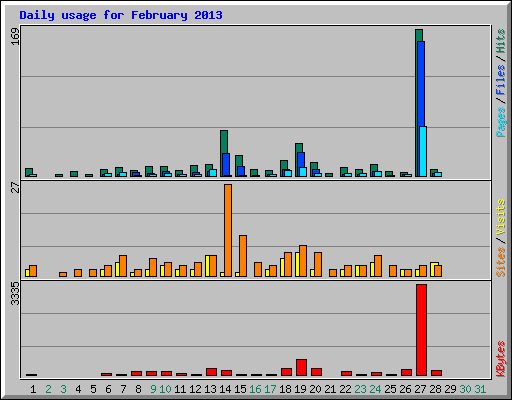Image resolution: width=512 pixels, height=400 pixels.
Task: Click the blue 'Files' legend label
Action: coord(500,80)
